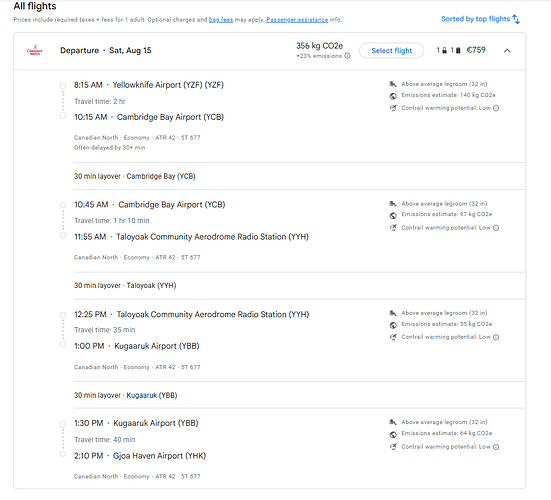This screenshot has height=500, width=551.
Task: Click the carry-on bag allowance icon
Action: click(x=444, y=51)
